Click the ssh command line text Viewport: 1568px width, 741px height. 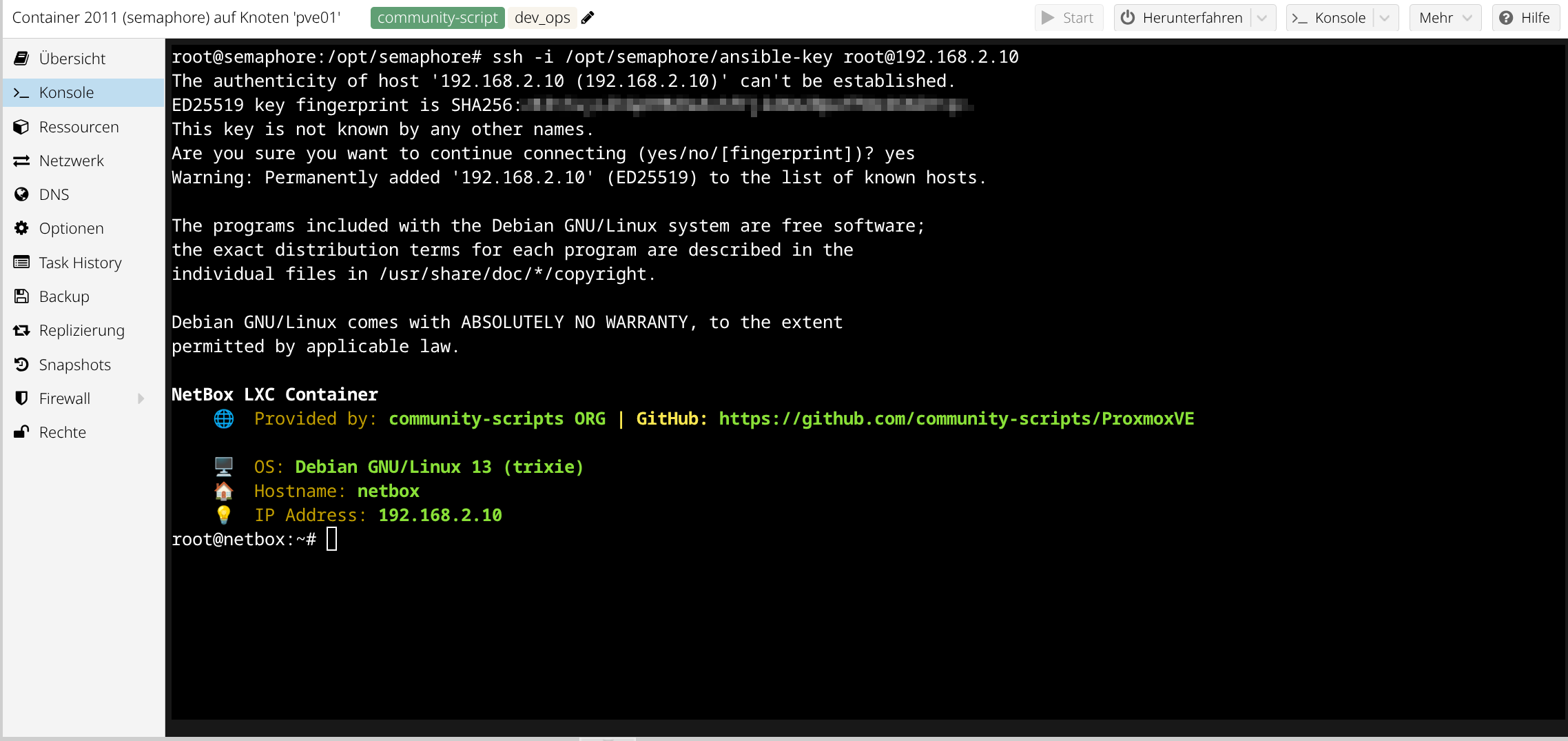click(595, 57)
